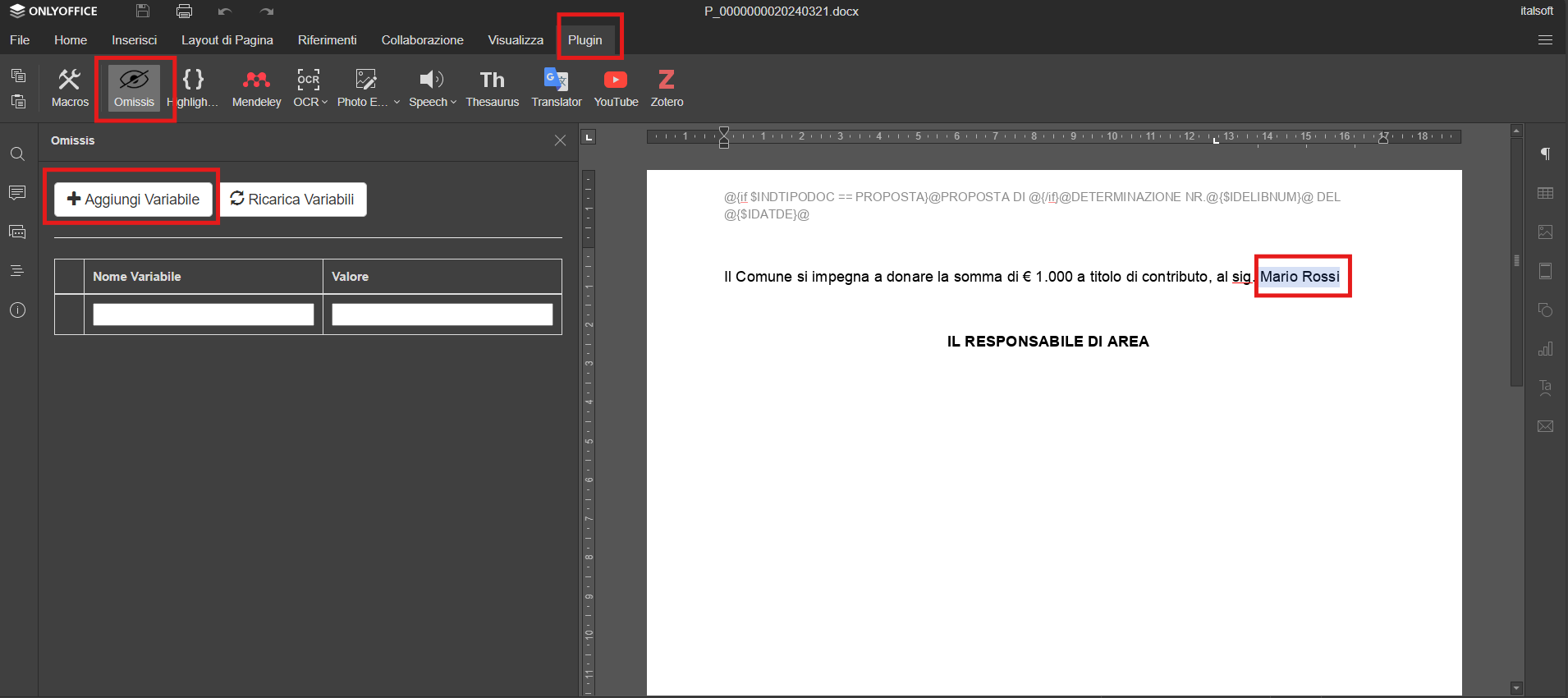
Task: Close the Omissis side panel
Action: pyautogui.click(x=560, y=140)
